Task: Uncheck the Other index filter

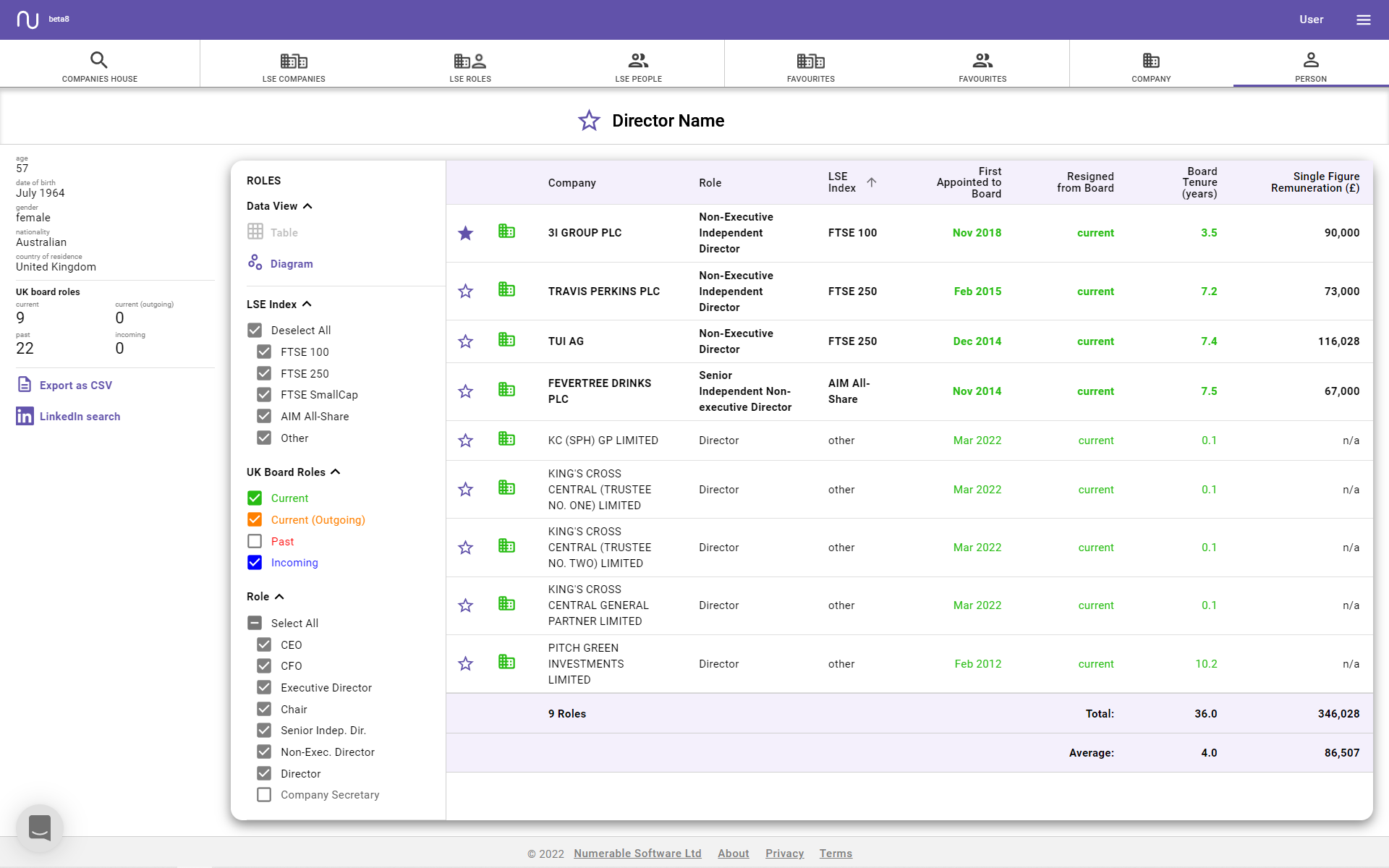Action: (264, 438)
